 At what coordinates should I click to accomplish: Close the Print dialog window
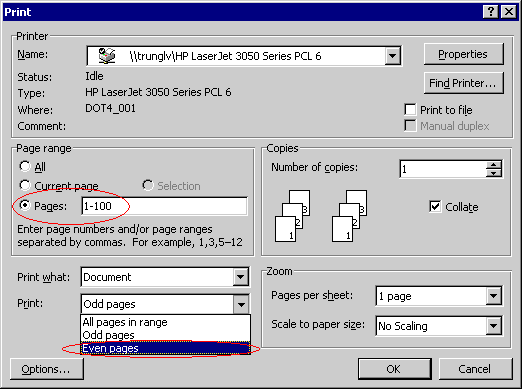click(x=509, y=12)
